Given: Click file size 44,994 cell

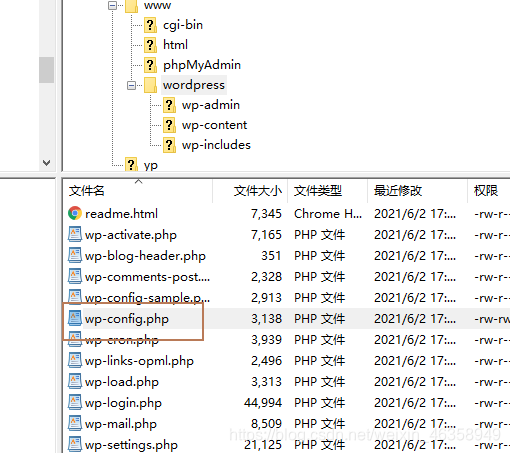Looking at the screenshot, I should [263, 403].
